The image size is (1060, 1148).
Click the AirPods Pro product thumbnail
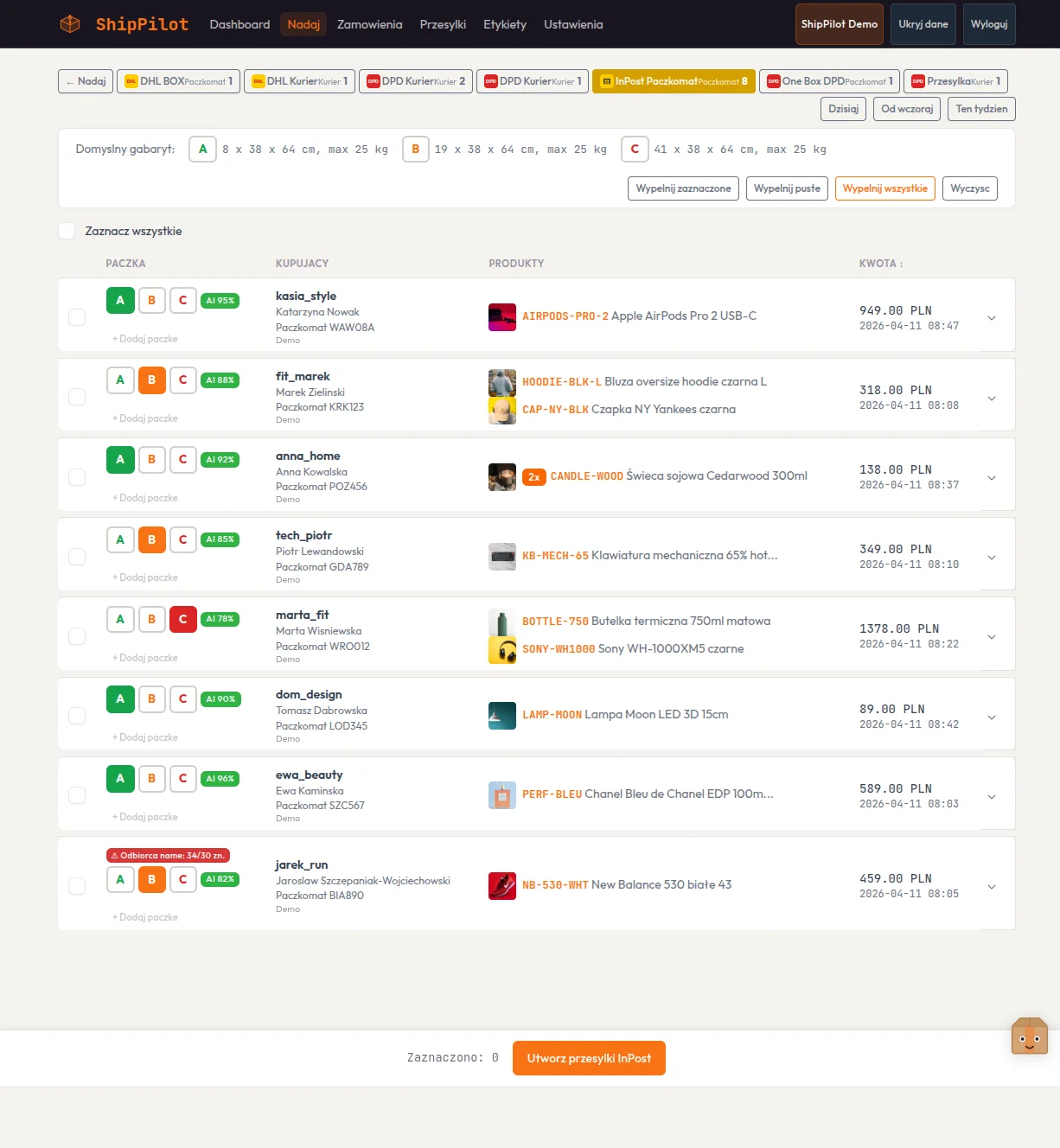click(502, 317)
